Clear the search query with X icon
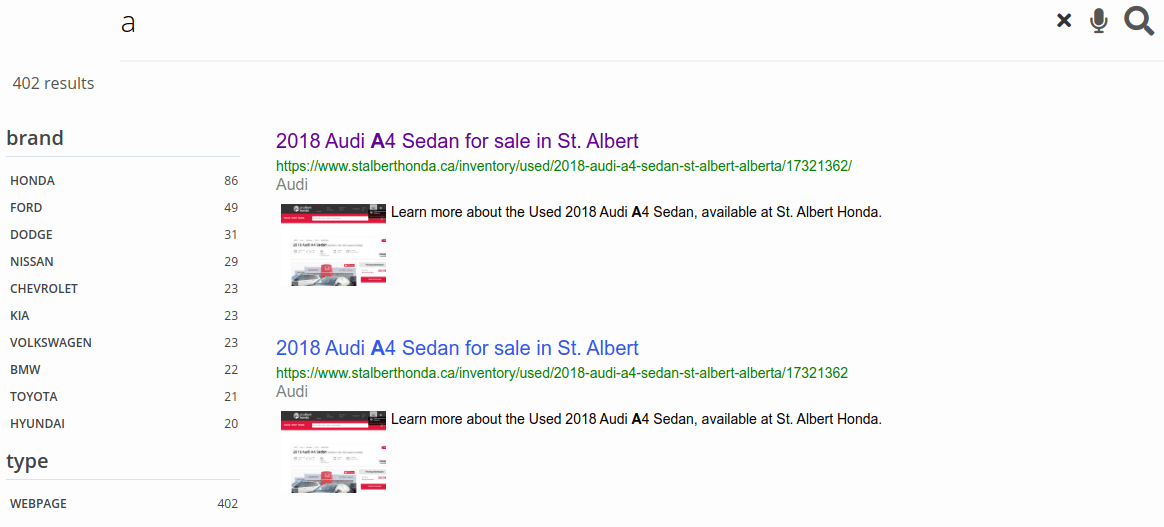 [x=1064, y=21]
